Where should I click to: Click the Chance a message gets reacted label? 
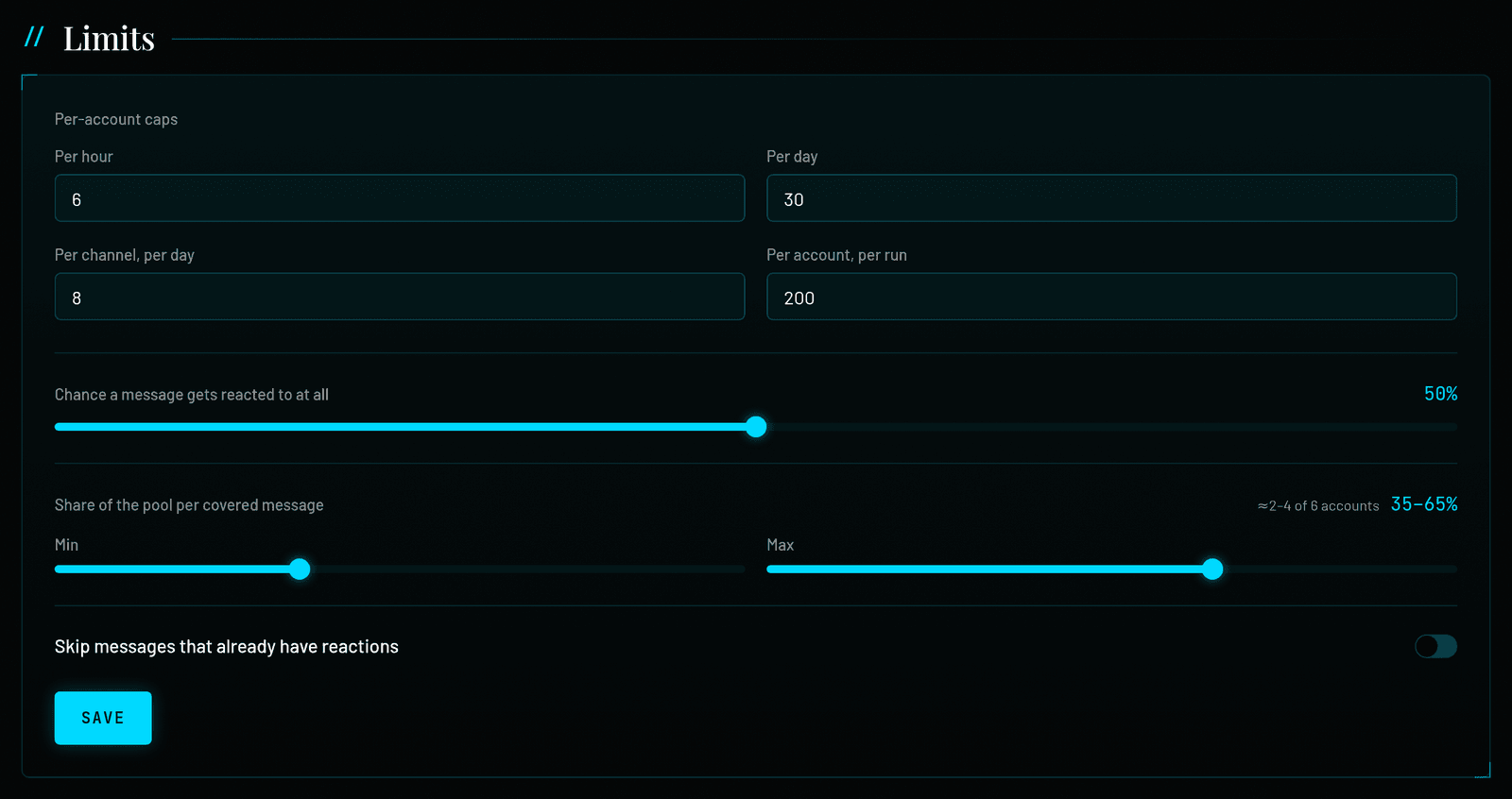pos(192,395)
